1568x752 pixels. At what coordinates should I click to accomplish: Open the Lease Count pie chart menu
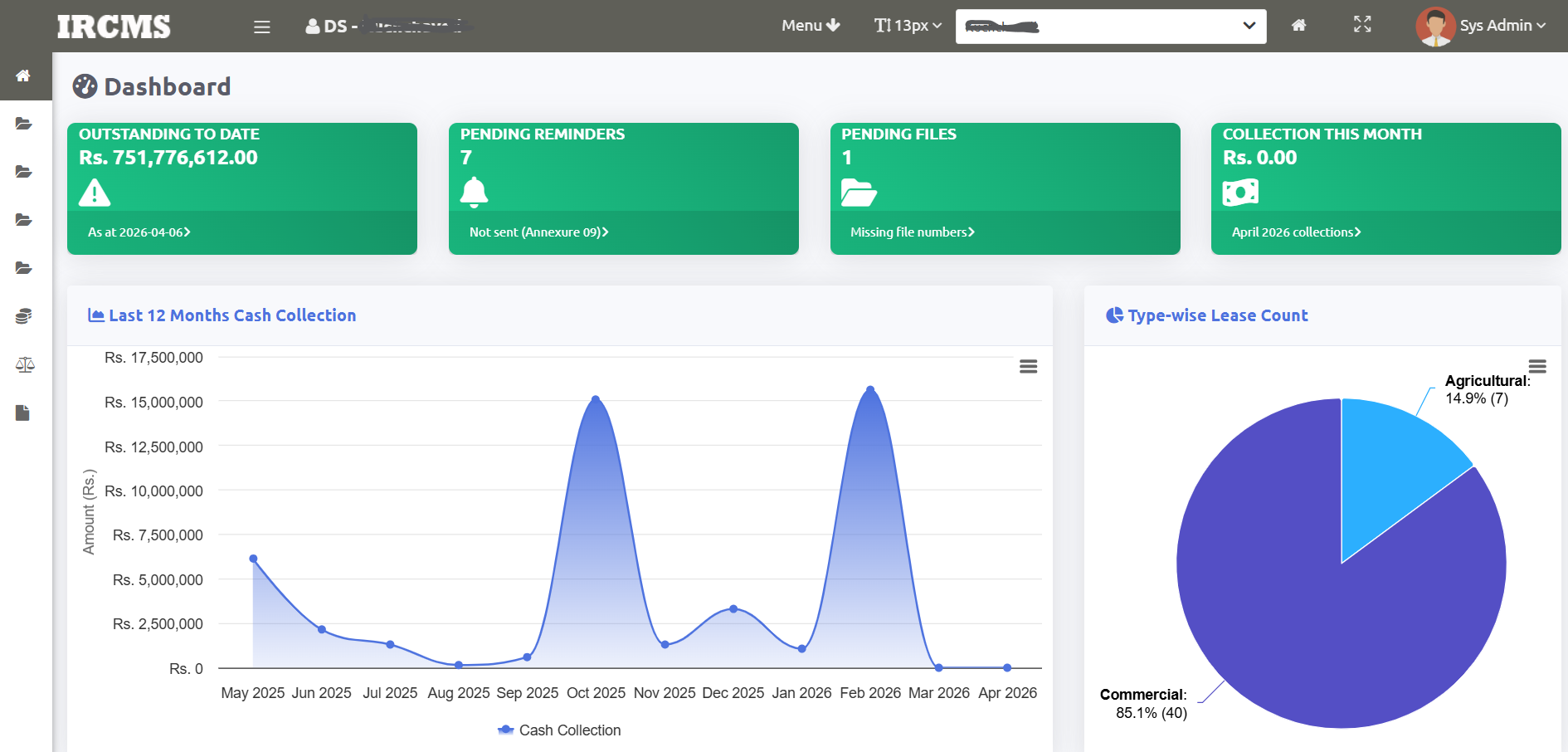coord(1536,366)
